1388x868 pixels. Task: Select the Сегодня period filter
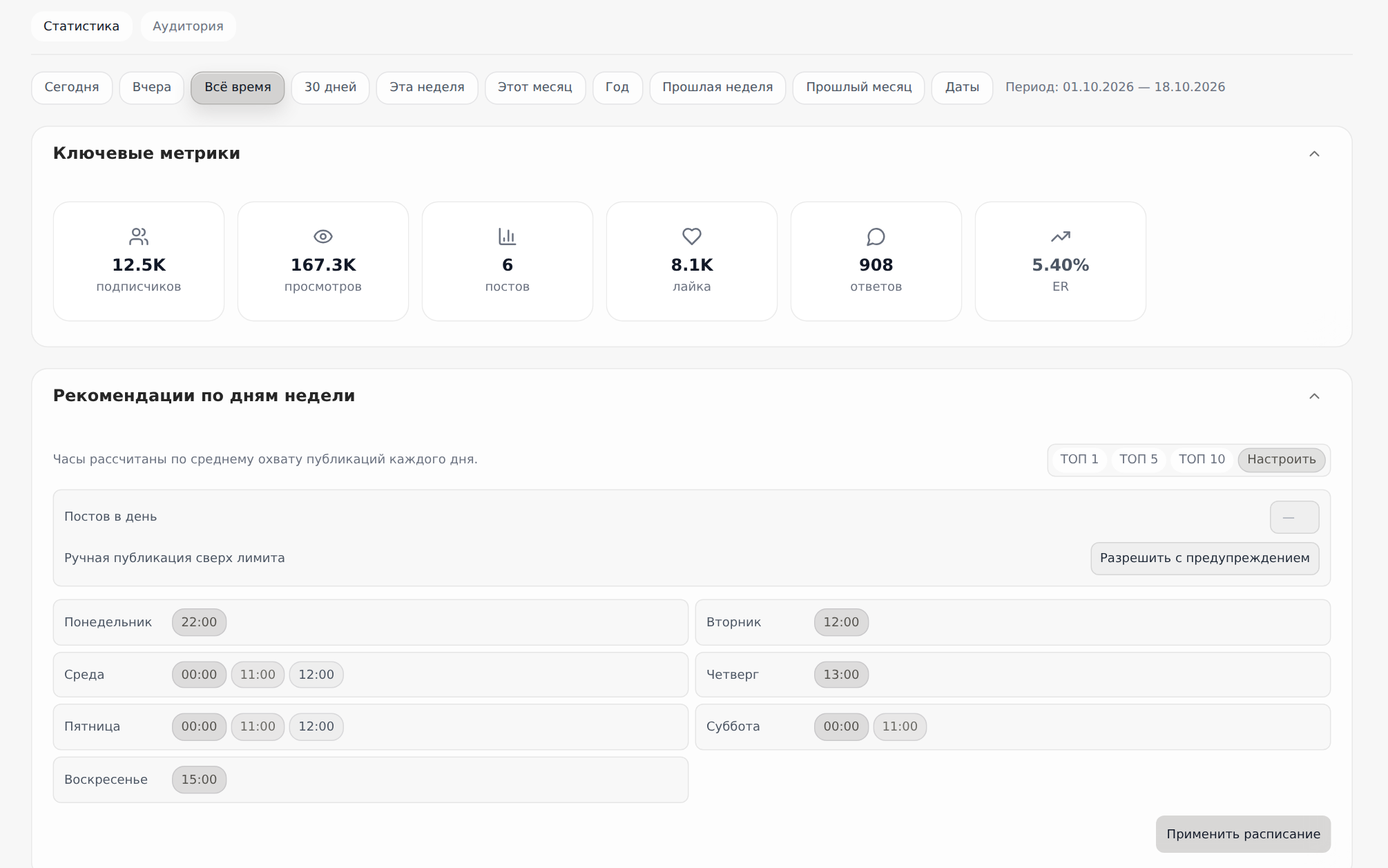click(x=72, y=88)
